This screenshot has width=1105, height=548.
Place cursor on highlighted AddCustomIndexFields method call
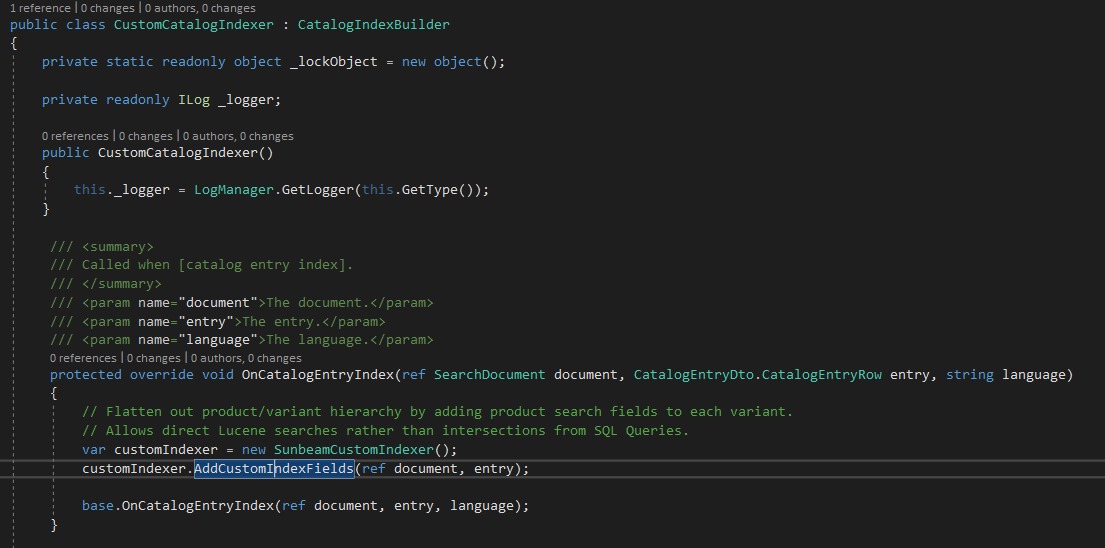point(273,469)
